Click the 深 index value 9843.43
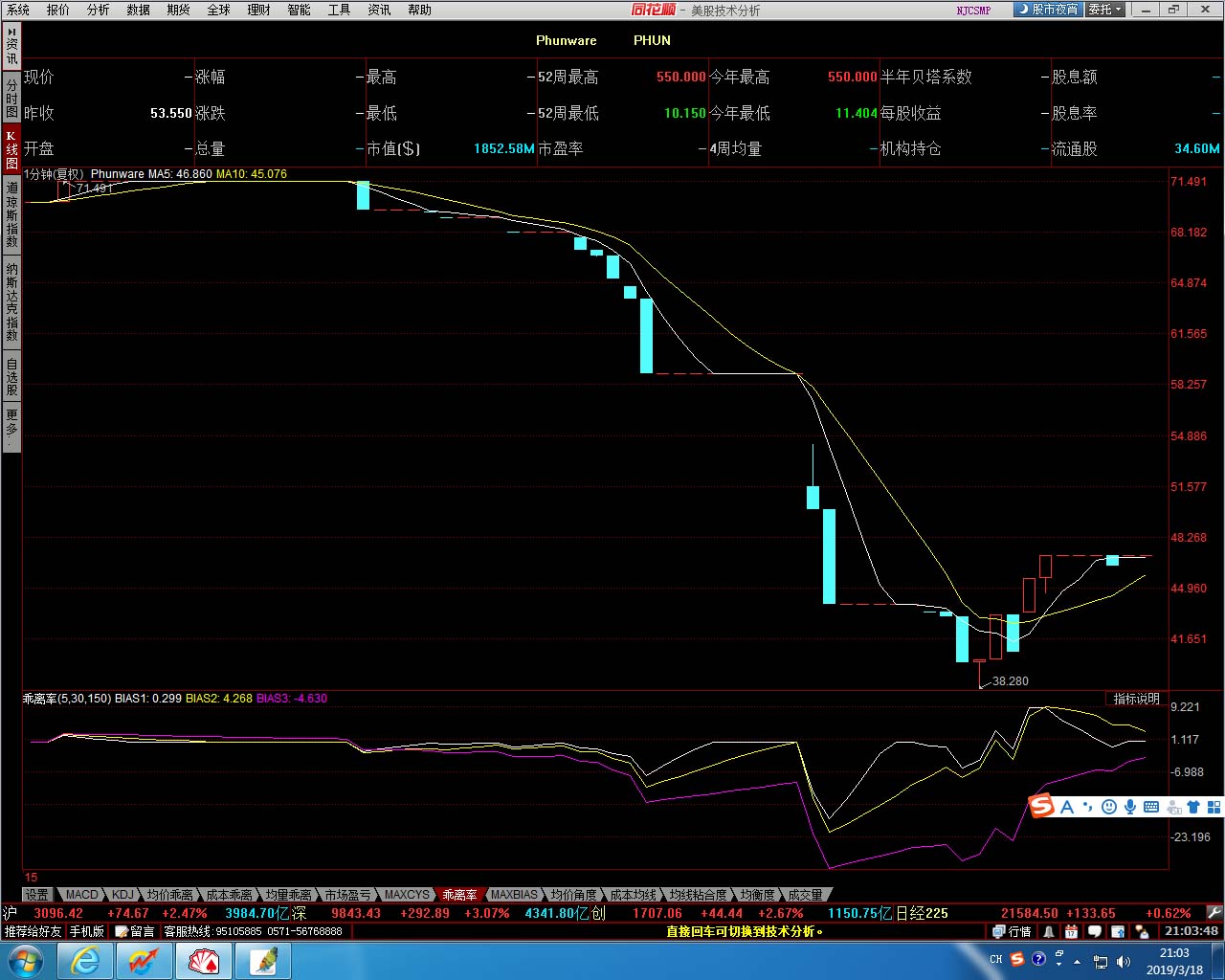 356,913
